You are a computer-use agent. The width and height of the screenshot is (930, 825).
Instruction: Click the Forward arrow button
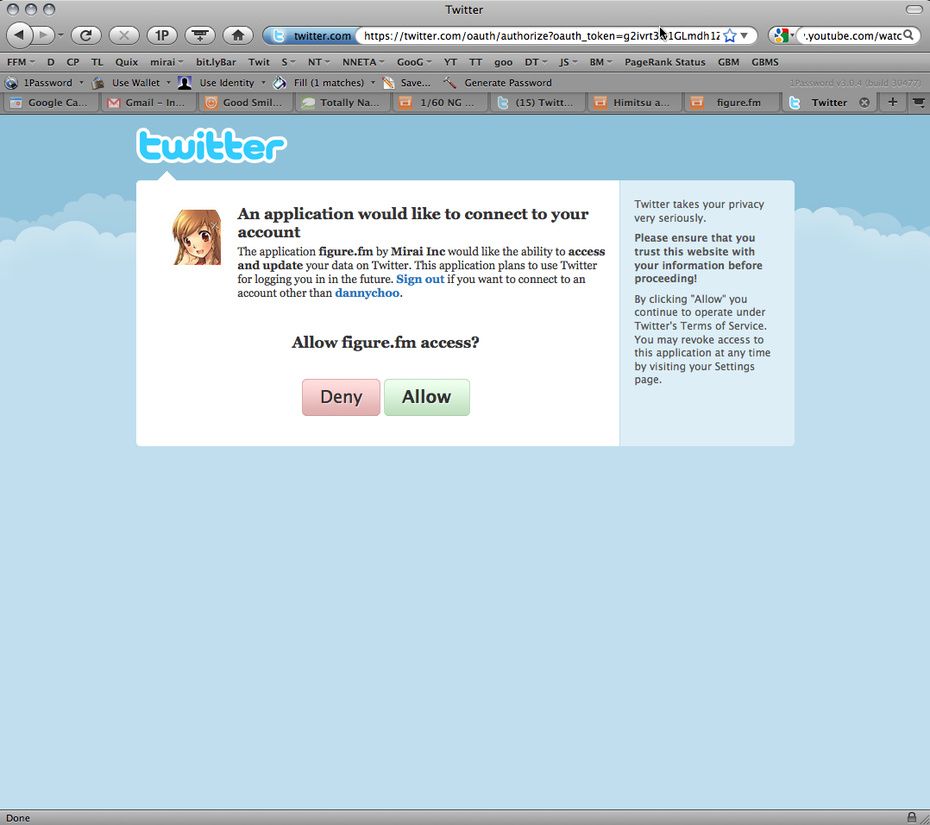pyautogui.click(x=43, y=36)
